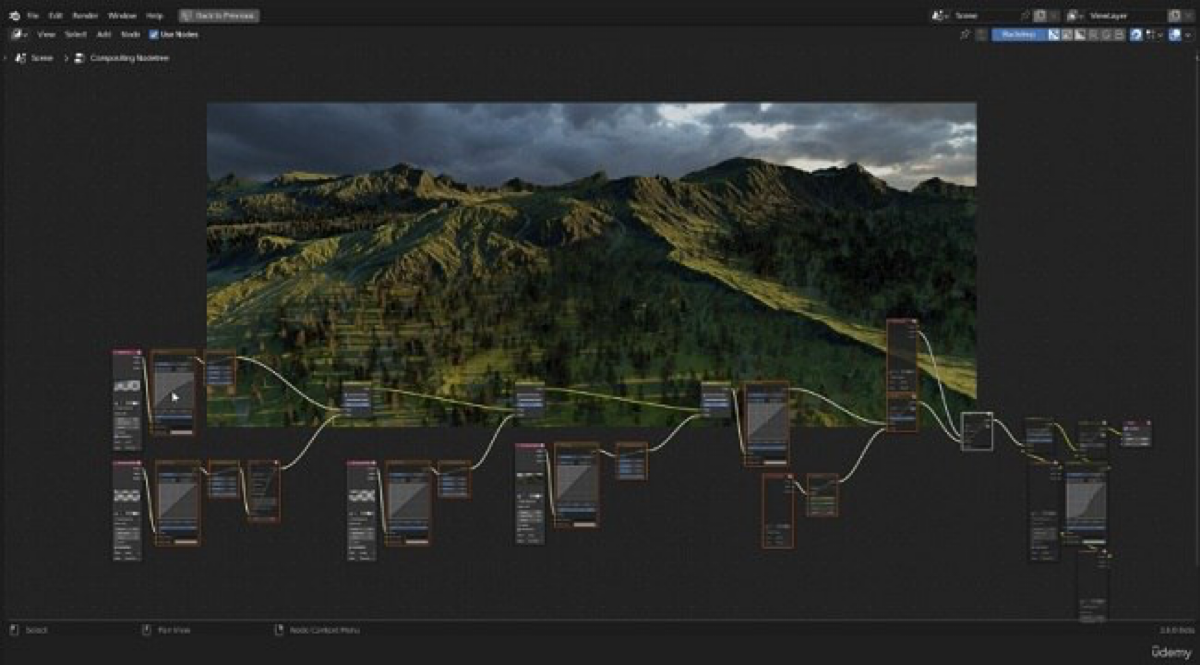This screenshot has height=665, width=1200.
Task: Click the add ViewLayer icon
Action: tap(1175, 16)
